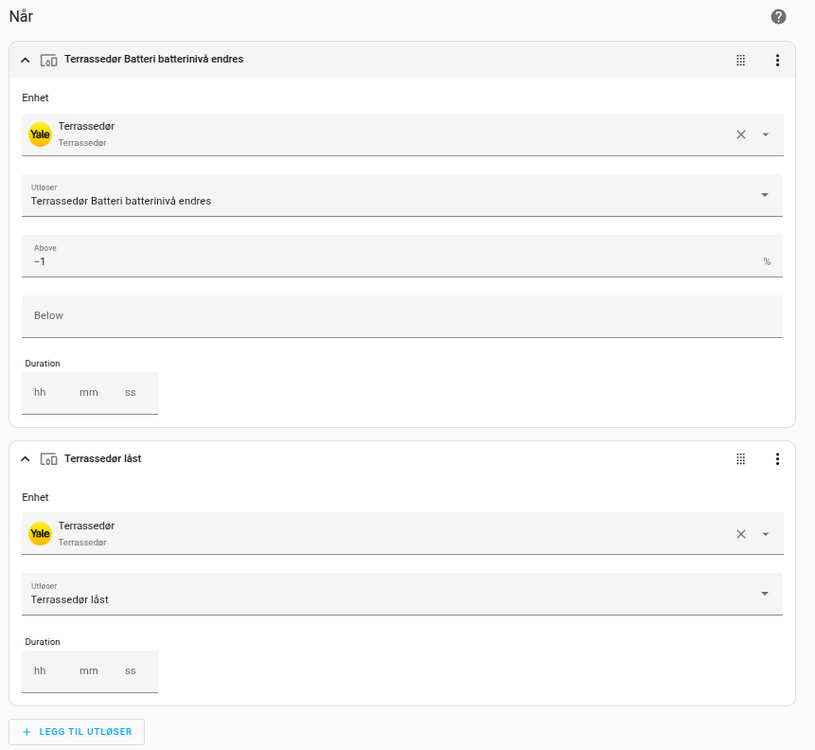Grab drag handle of battery trigger
Screen dimensions: 815x750
point(741,60)
